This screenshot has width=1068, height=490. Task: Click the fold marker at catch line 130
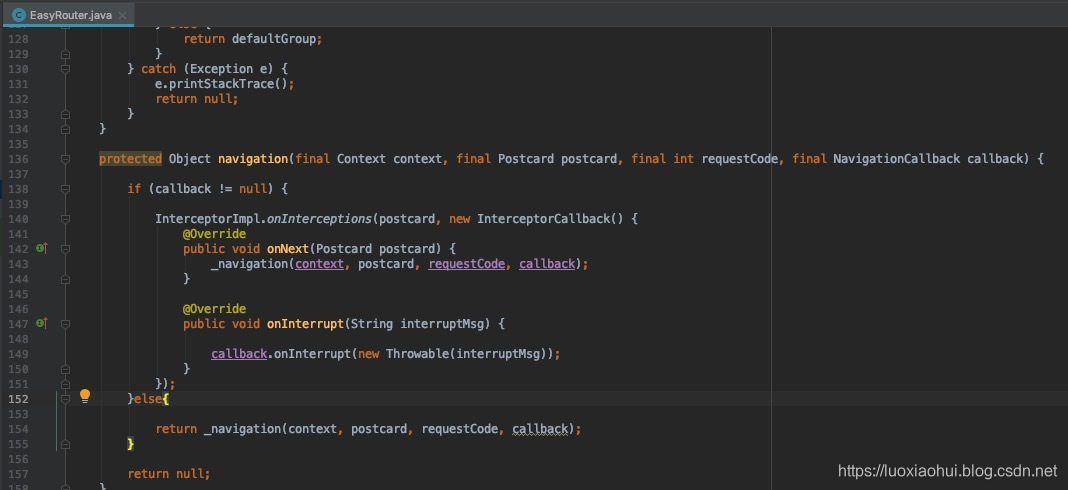(65, 69)
